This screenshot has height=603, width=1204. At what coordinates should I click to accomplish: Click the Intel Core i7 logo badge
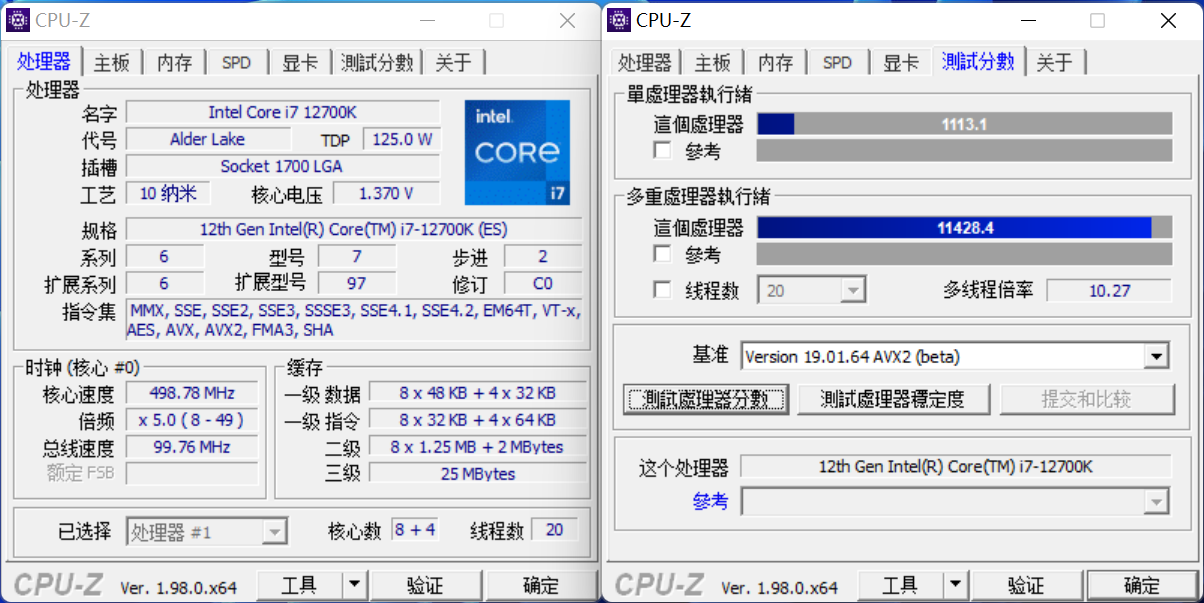click(517, 152)
